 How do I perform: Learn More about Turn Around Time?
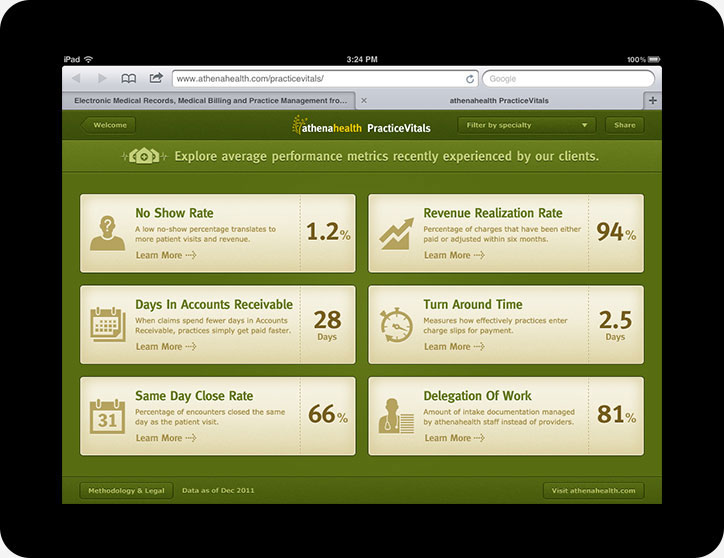(454, 346)
